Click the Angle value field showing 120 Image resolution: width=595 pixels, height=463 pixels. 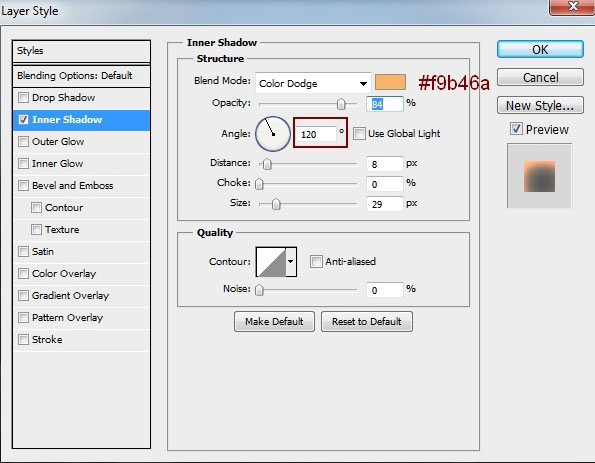(x=316, y=134)
